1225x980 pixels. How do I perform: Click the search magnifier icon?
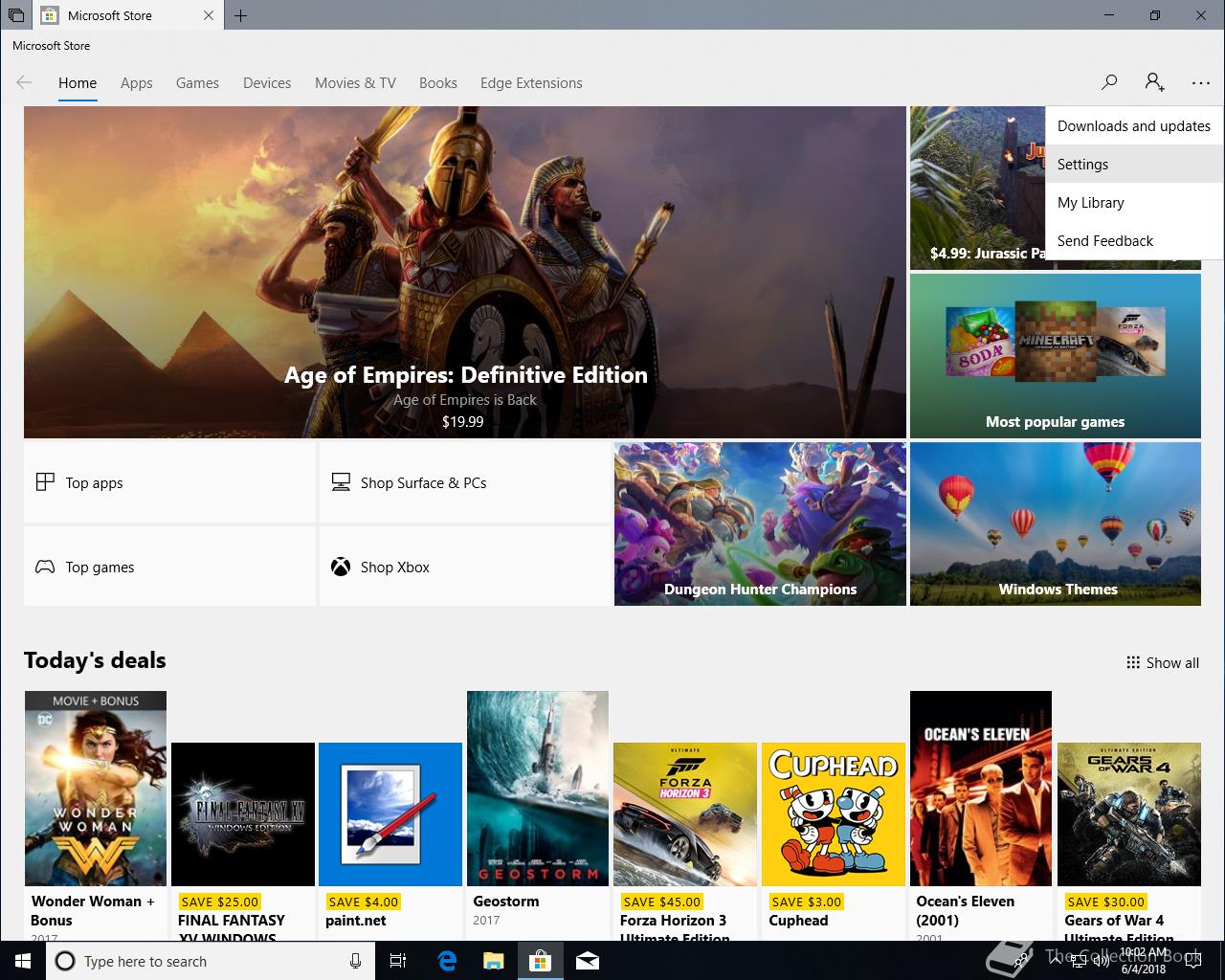point(1109,82)
